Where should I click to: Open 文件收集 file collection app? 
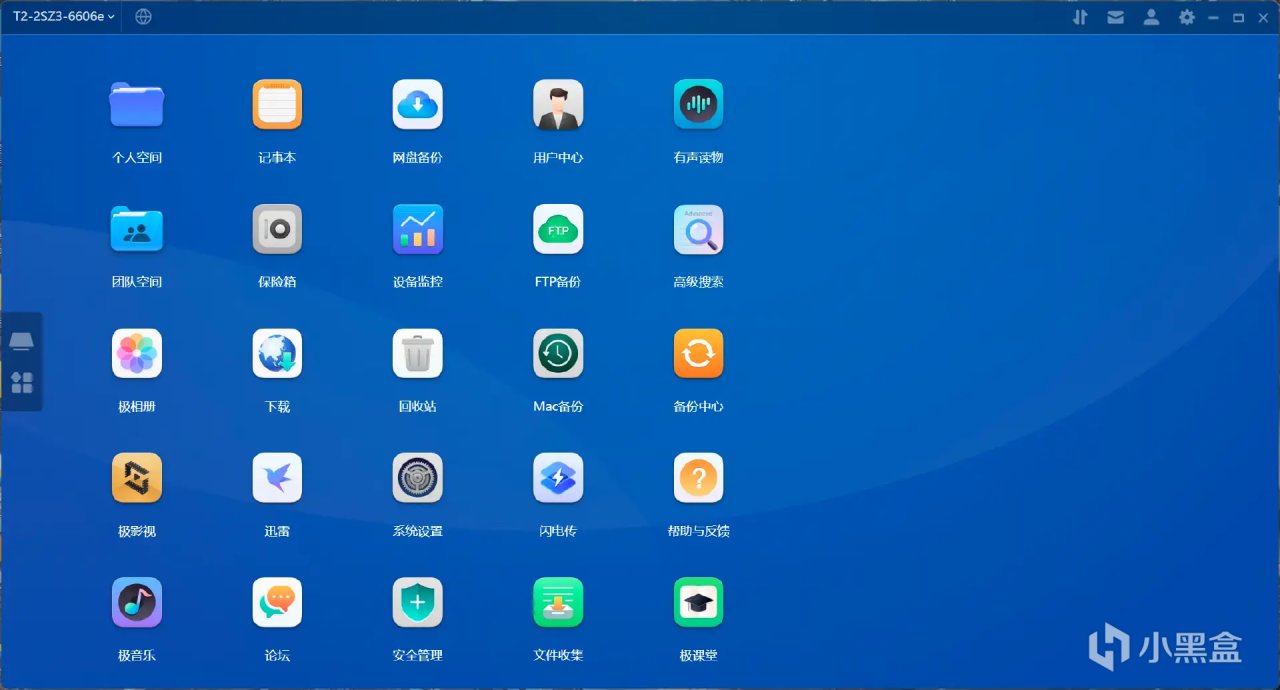tap(558, 602)
